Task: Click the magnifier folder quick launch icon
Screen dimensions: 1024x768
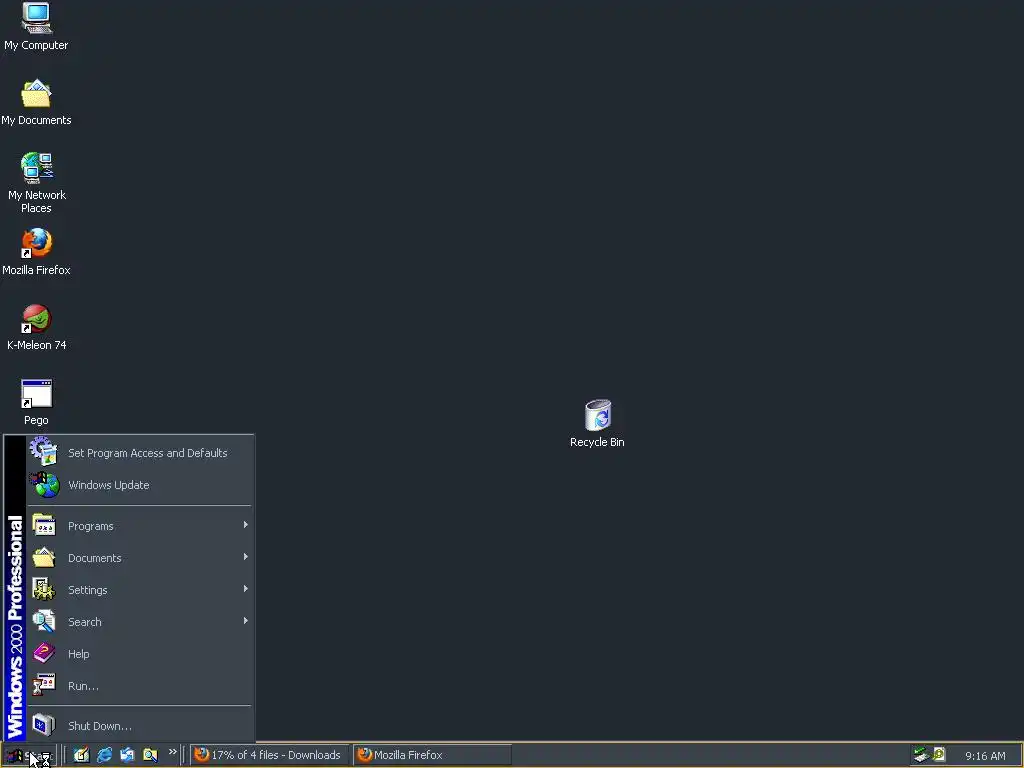Action: [150, 755]
